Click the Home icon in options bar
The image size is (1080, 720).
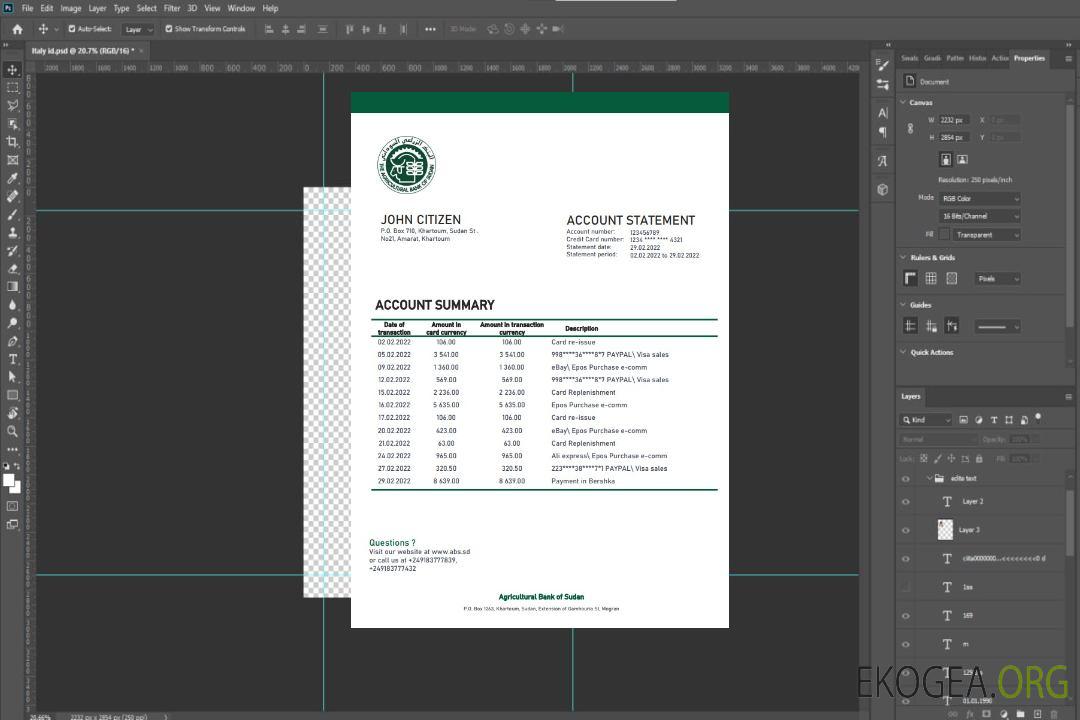tap(17, 29)
